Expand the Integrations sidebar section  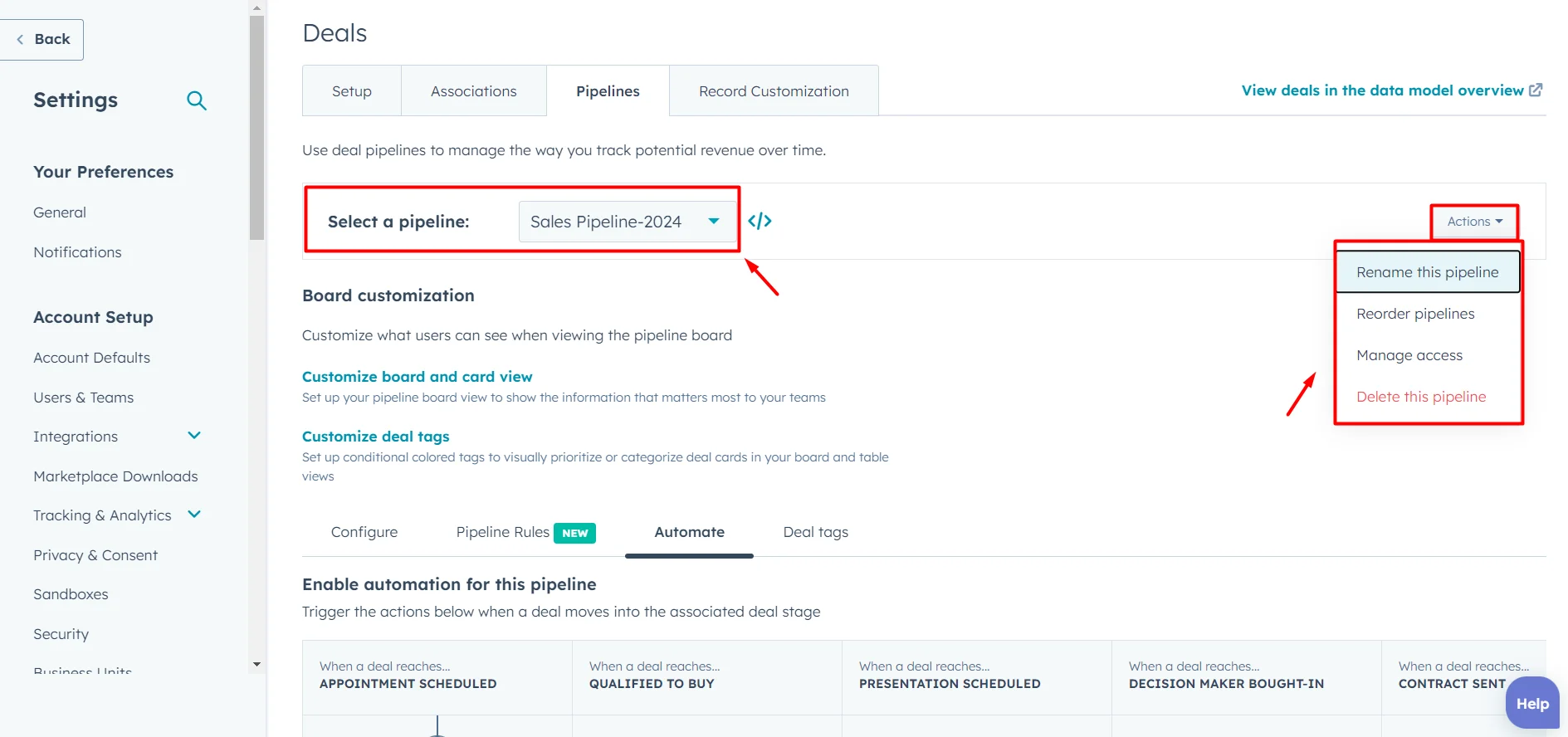click(x=194, y=436)
